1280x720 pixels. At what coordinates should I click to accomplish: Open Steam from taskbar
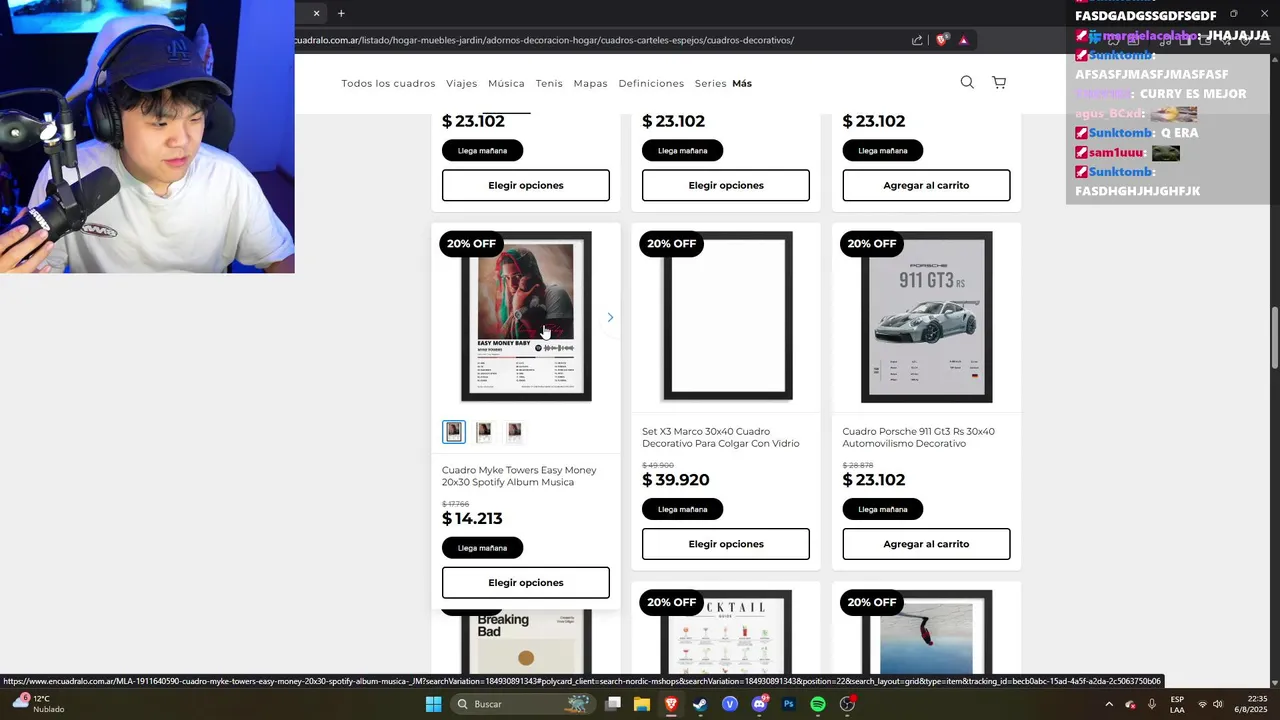pos(700,704)
